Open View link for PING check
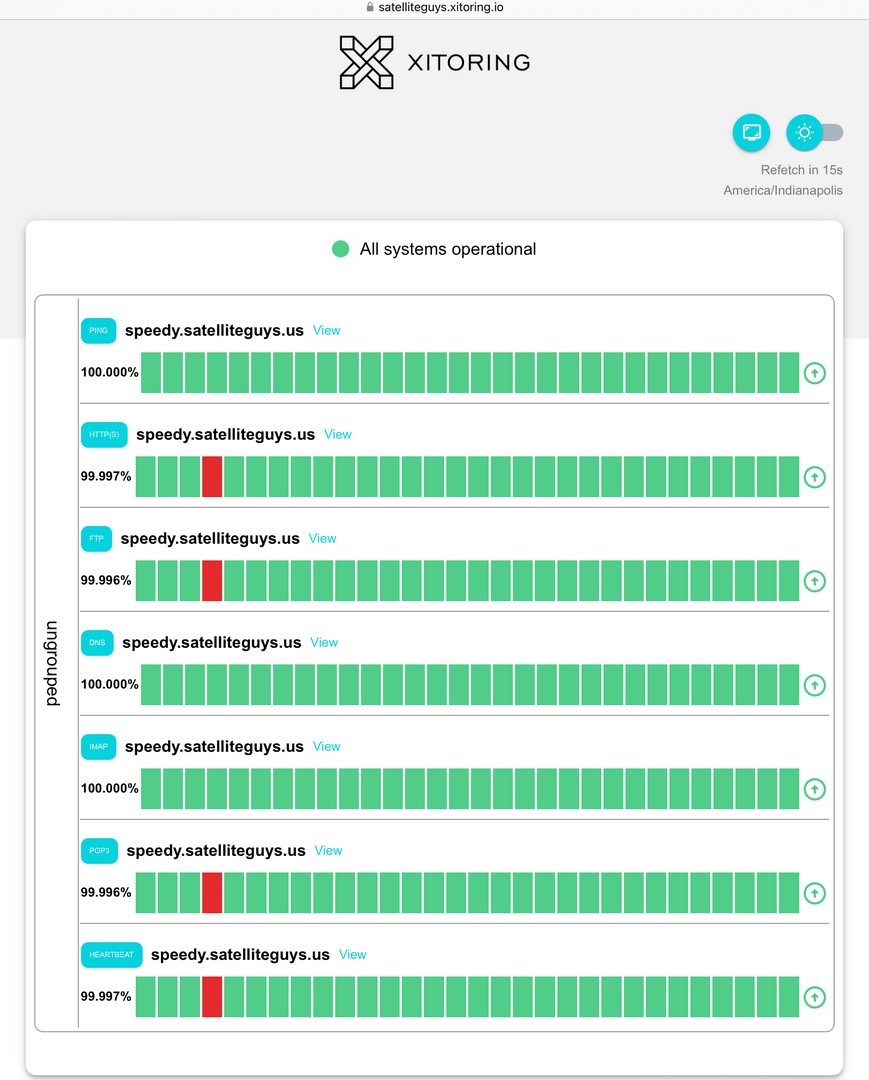The height and width of the screenshot is (1080, 869). pyautogui.click(x=326, y=331)
